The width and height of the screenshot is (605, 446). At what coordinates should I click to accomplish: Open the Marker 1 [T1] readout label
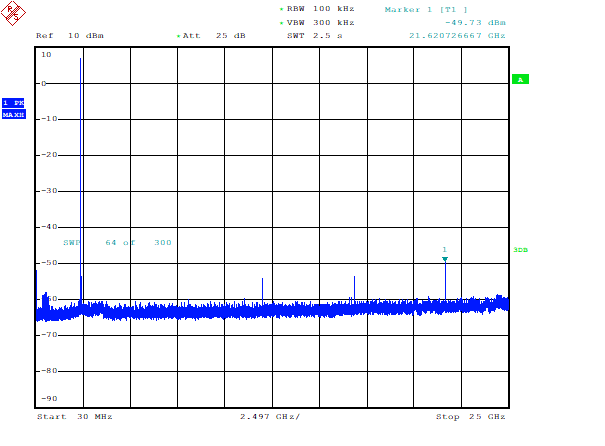point(425,9)
